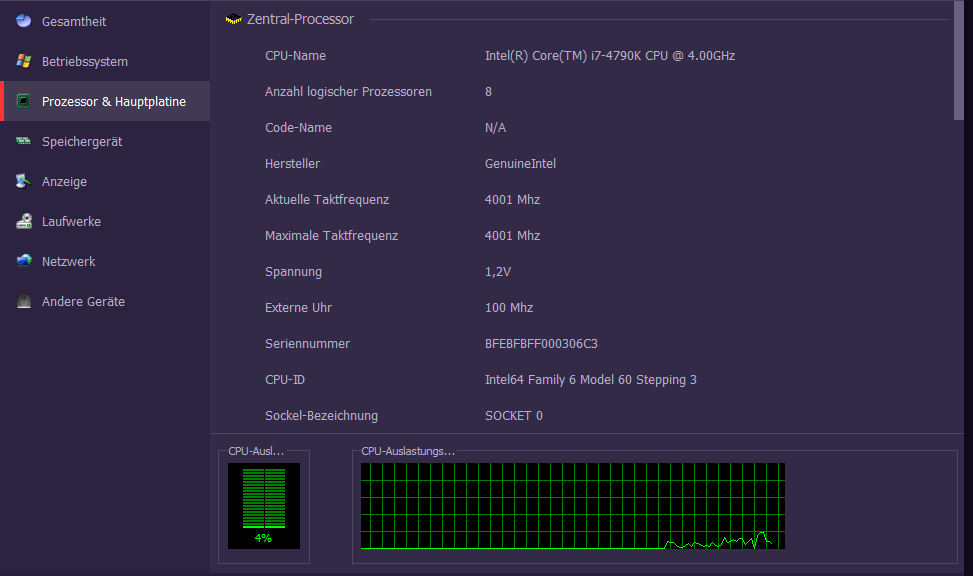This screenshot has height=576, width=973.
Task: Select the logical processors value 8
Action: pyautogui.click(x=488, y=92)
